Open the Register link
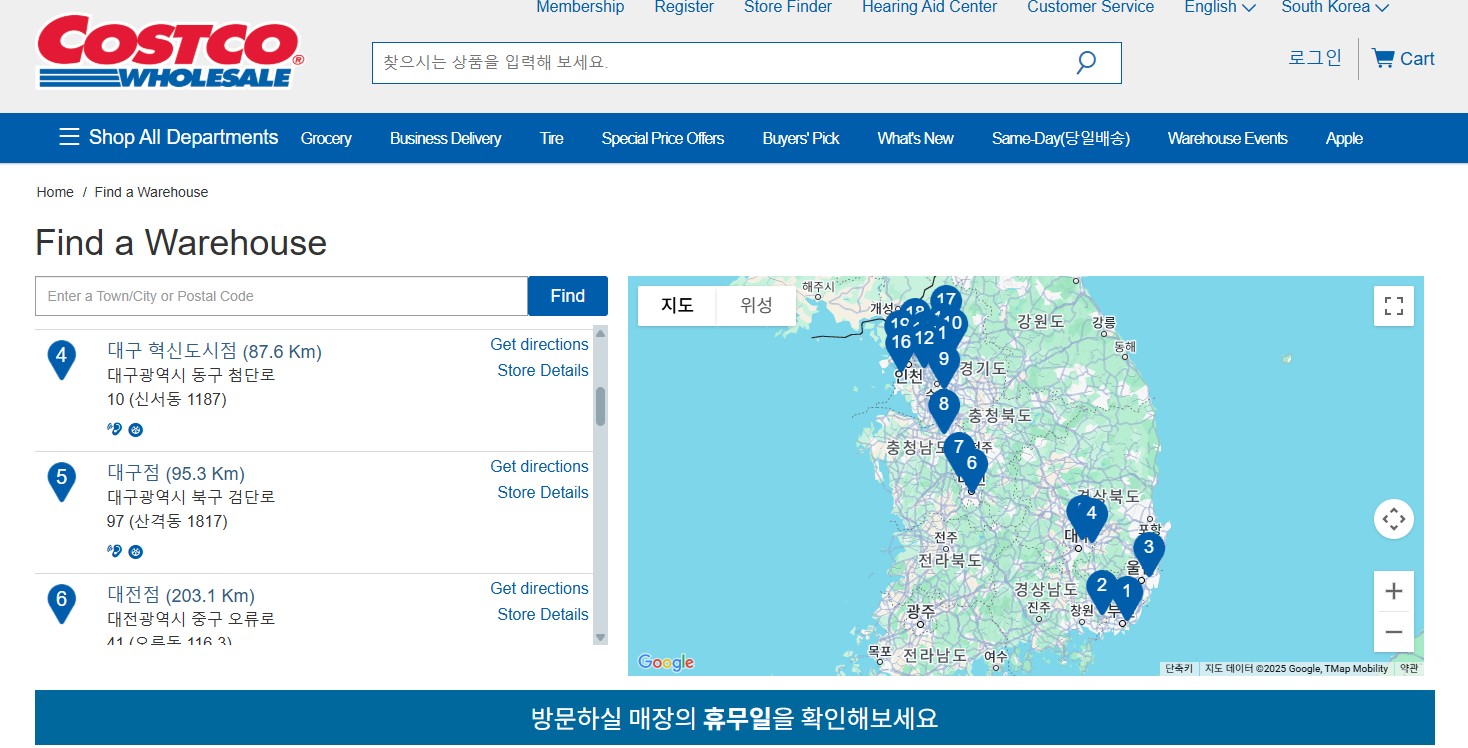The width and height of the screenshot is (1468, 748). (684, 7)
